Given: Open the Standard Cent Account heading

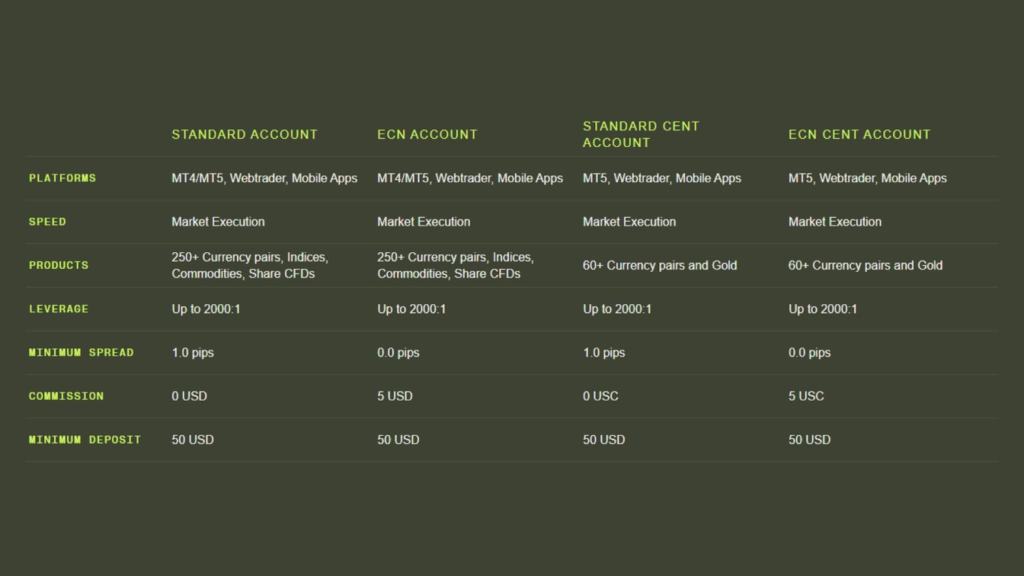Looking at the screenshot, I should point(641,134).
